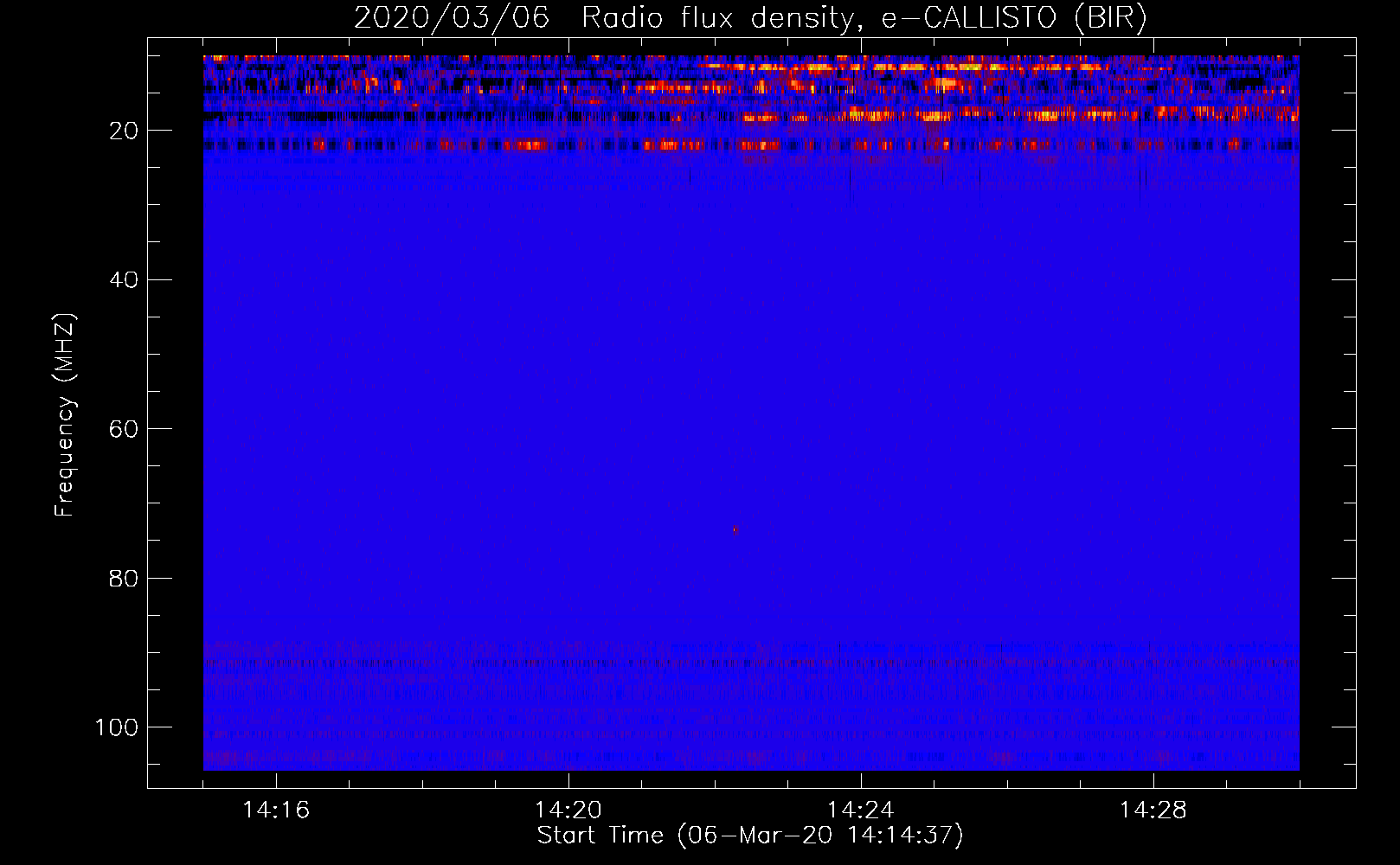Click the 14:24 time tick label
Viewport: 1400px width, 865px height.
pyautogui.click(x=861, y=811)
